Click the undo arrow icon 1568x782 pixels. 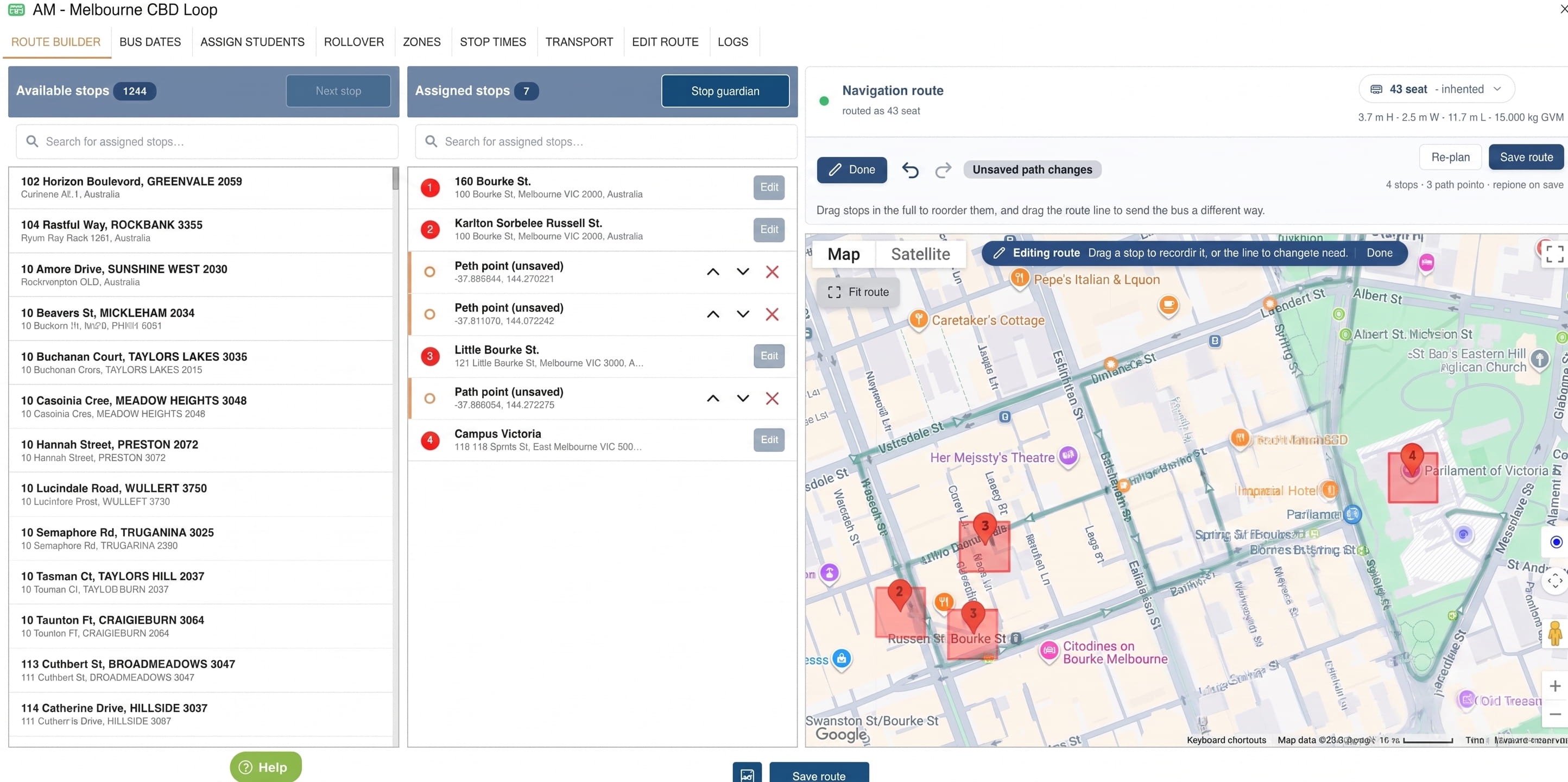tap(910, 170)
